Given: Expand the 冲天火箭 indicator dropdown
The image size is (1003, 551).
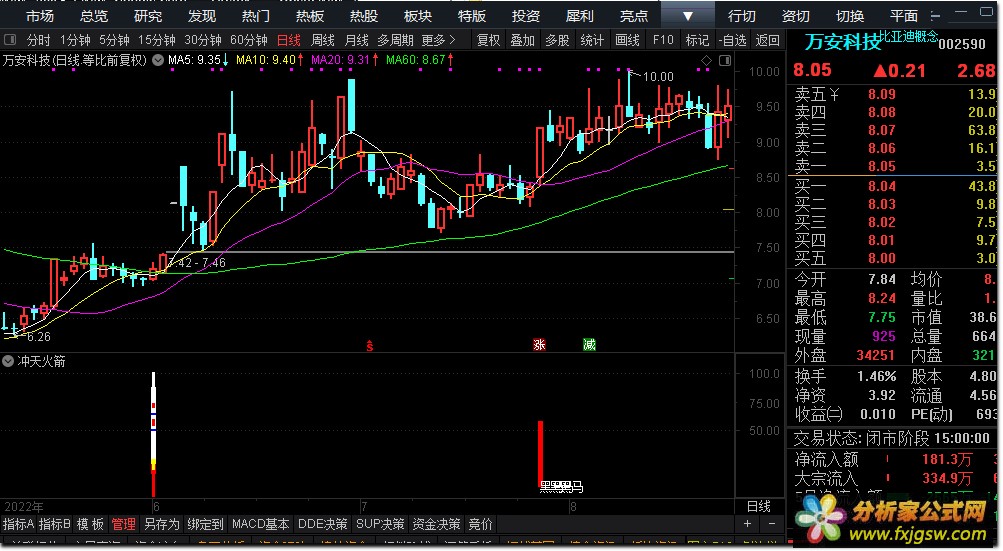Looking at the screenshot, I should coord(8,362).
